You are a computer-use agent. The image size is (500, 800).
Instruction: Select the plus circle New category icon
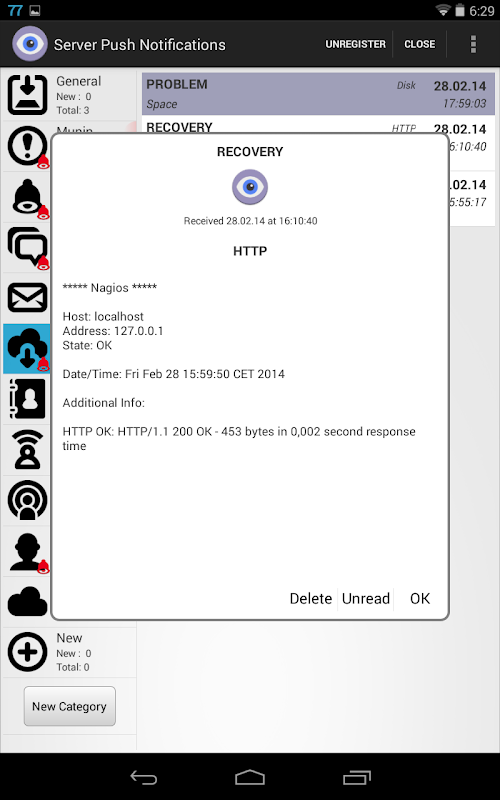click(x=27, y=652)
